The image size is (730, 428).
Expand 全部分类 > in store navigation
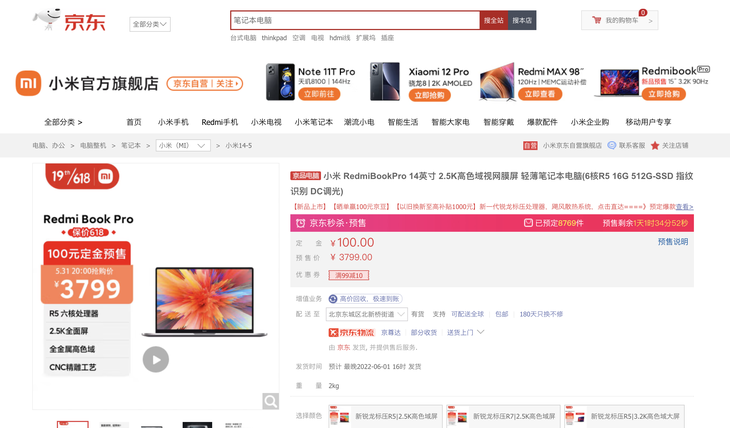click(x=63, y=122)
